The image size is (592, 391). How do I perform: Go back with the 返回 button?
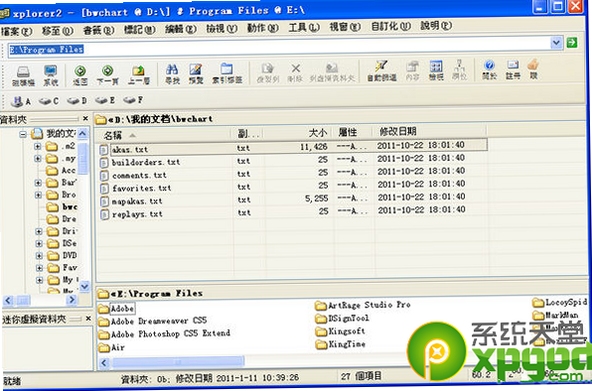pyautogui.click(x=80, y=75)
